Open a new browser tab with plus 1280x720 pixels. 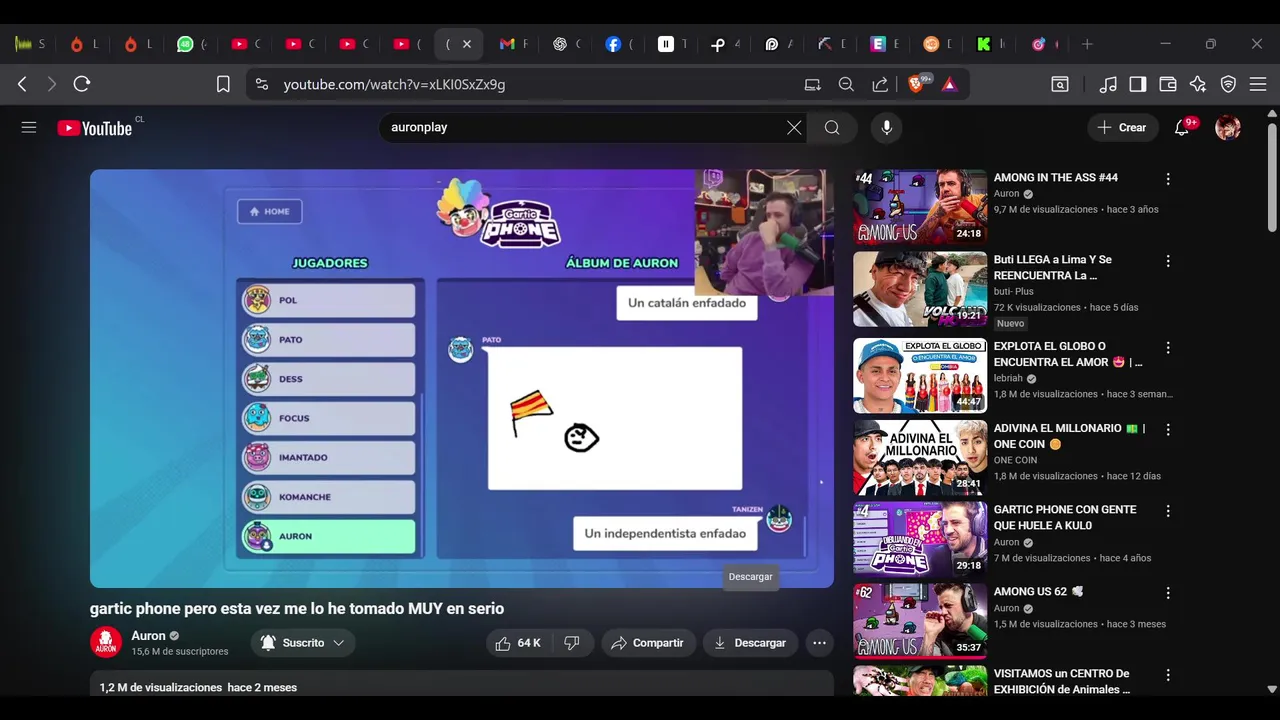tap(1087, 44)
